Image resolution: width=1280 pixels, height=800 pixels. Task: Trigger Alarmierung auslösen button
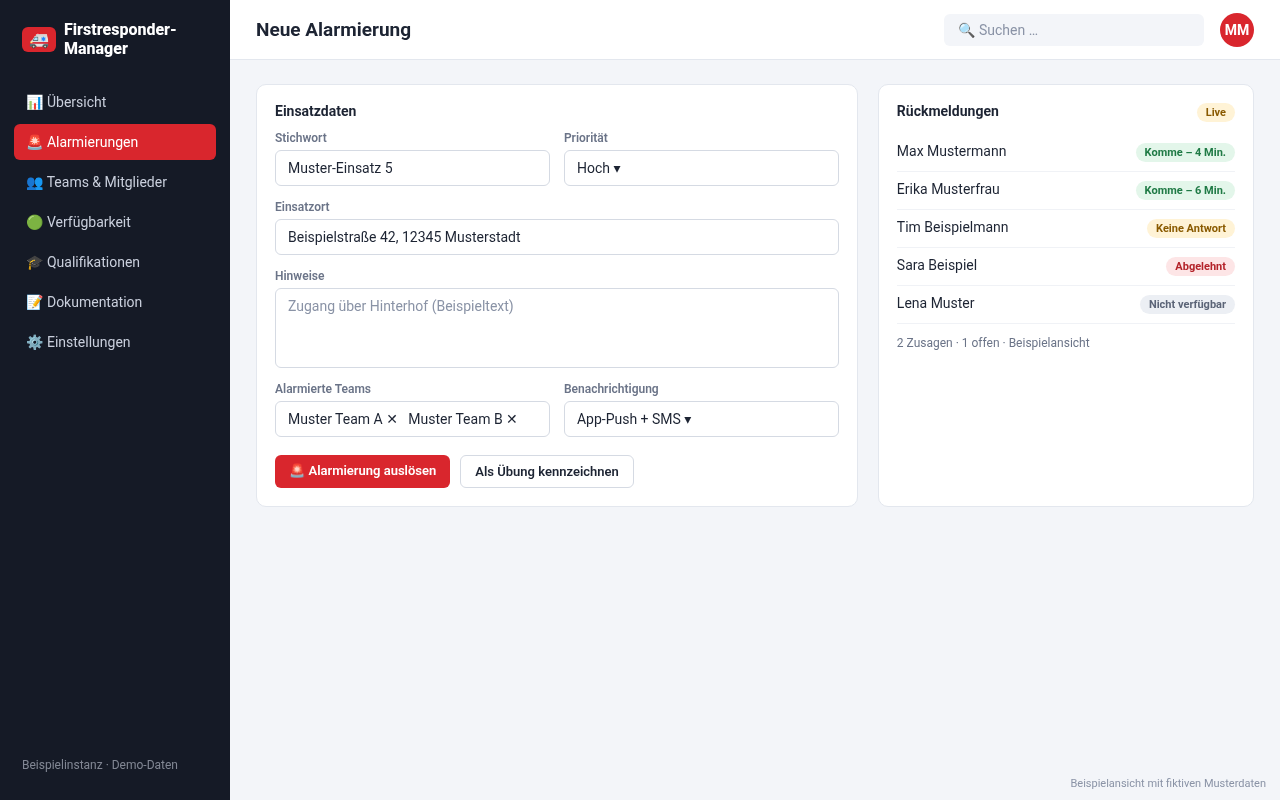coord(362,471)
